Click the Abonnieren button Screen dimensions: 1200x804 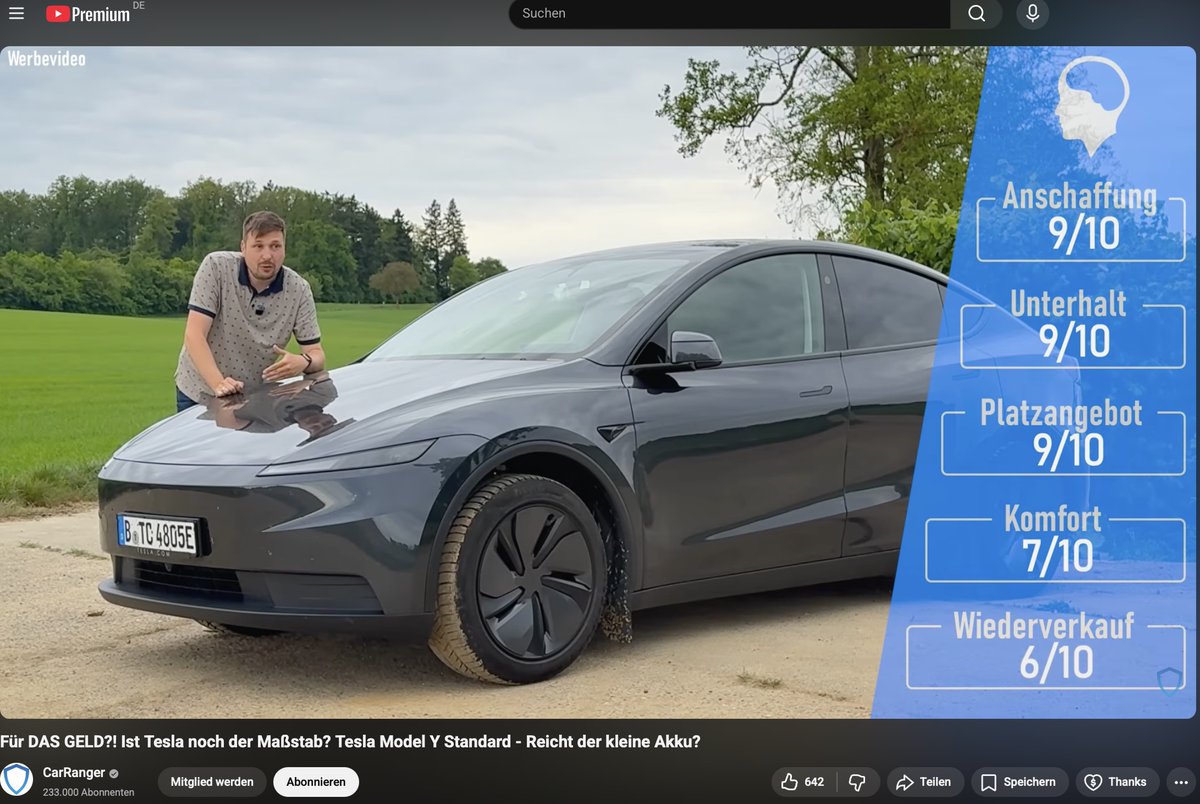(x=316, y=782)
